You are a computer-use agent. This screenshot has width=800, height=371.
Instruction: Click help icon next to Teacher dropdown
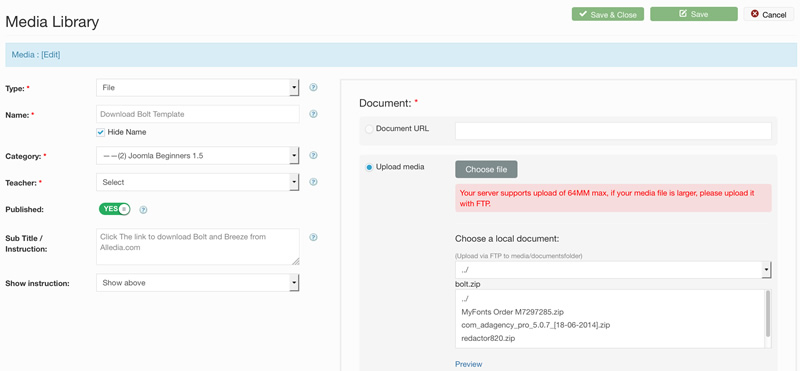point(314,182)
